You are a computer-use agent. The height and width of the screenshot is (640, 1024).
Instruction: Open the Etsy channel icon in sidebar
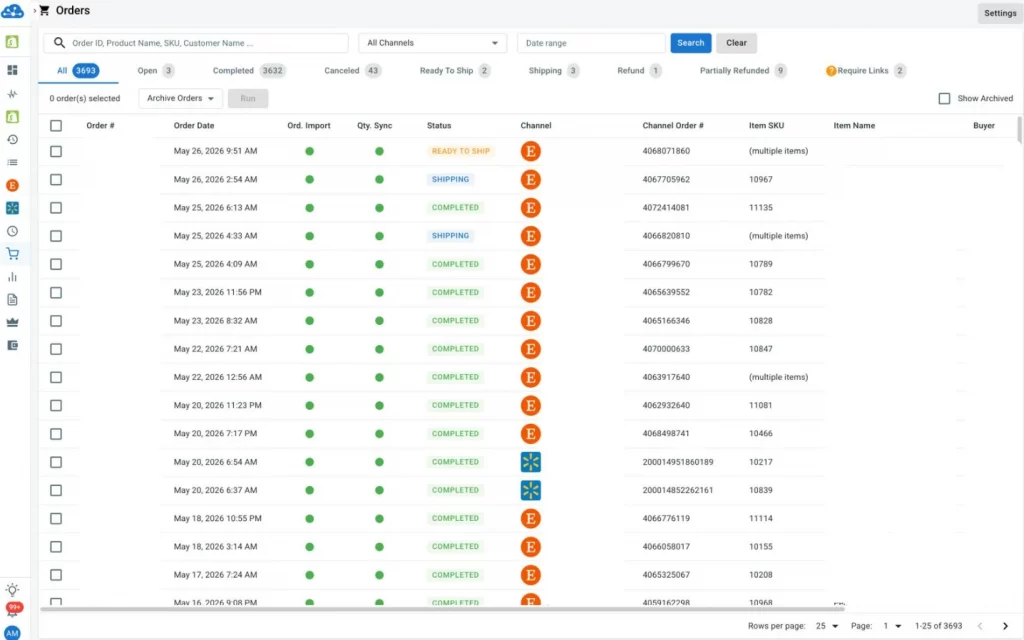tap(12, 185)
